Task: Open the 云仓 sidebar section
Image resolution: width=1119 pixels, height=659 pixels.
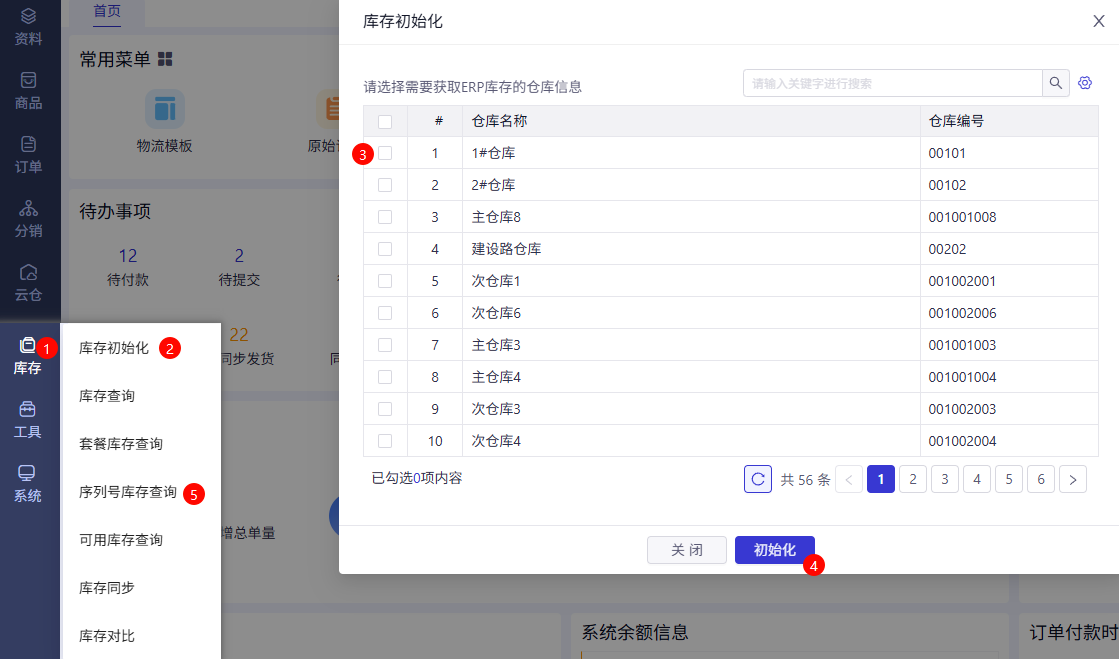Action: point(29,283)
